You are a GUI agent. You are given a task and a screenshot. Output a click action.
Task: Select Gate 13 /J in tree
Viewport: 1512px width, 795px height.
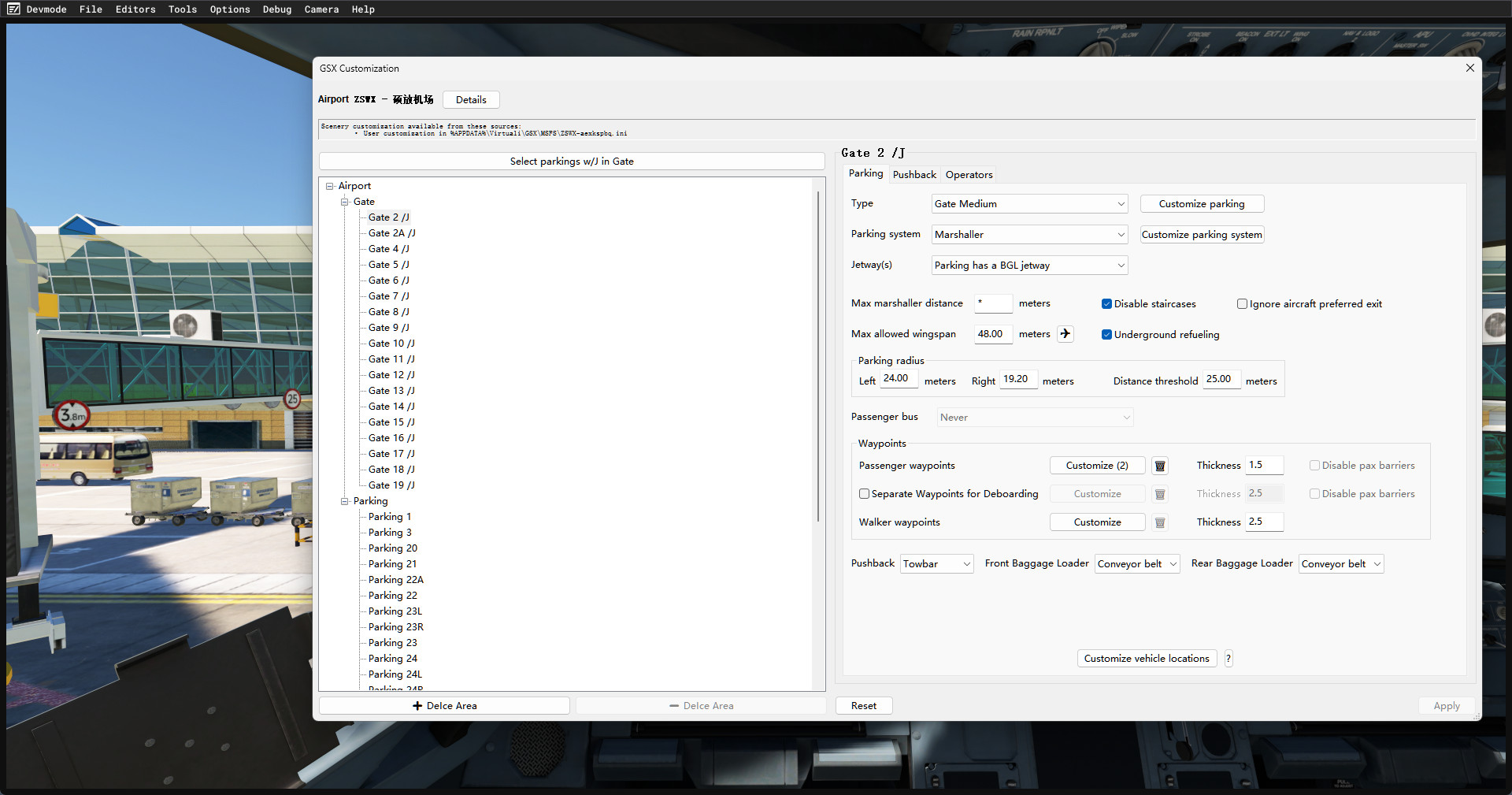(x=391, y=391)
